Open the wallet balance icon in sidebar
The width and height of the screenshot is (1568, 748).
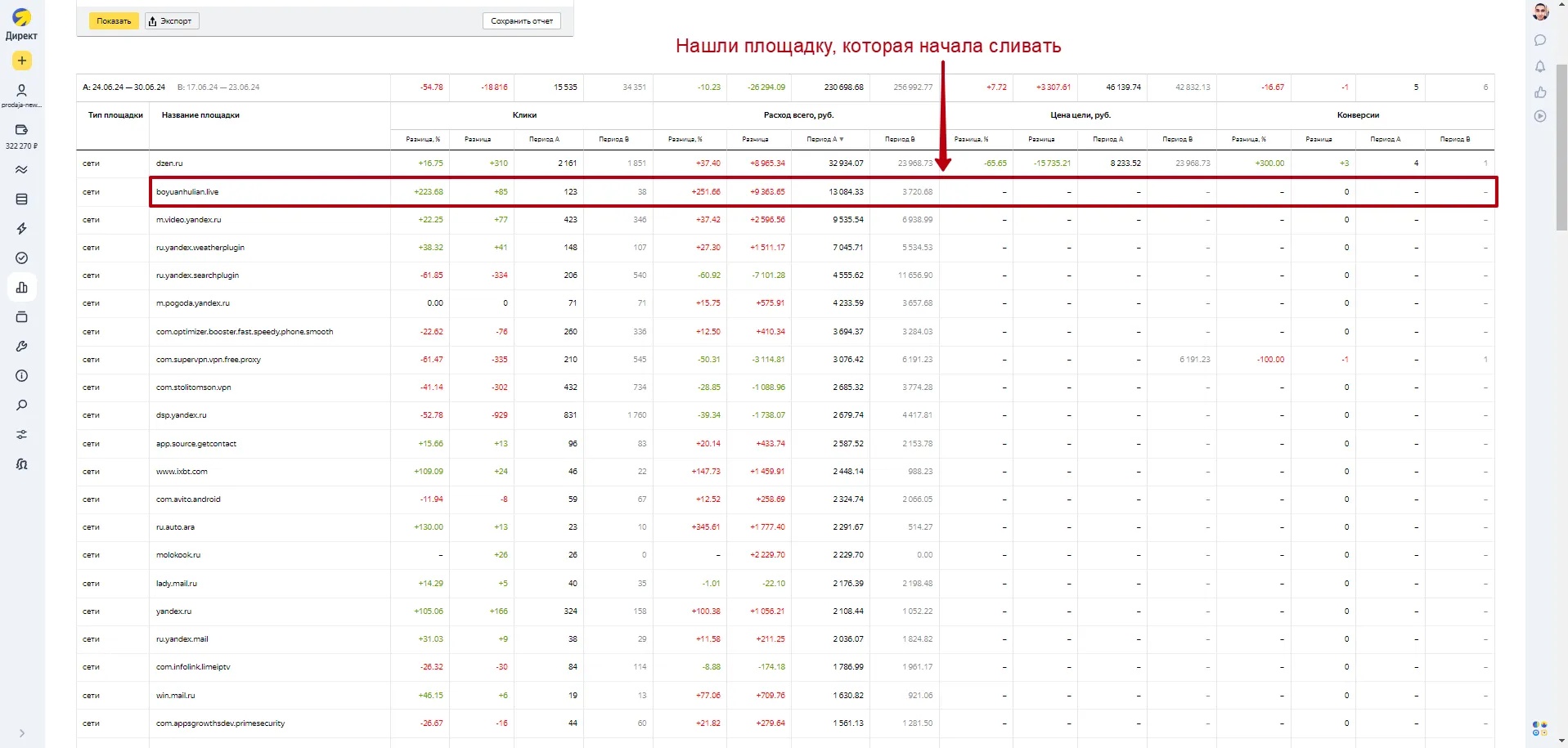click(22, 130)
